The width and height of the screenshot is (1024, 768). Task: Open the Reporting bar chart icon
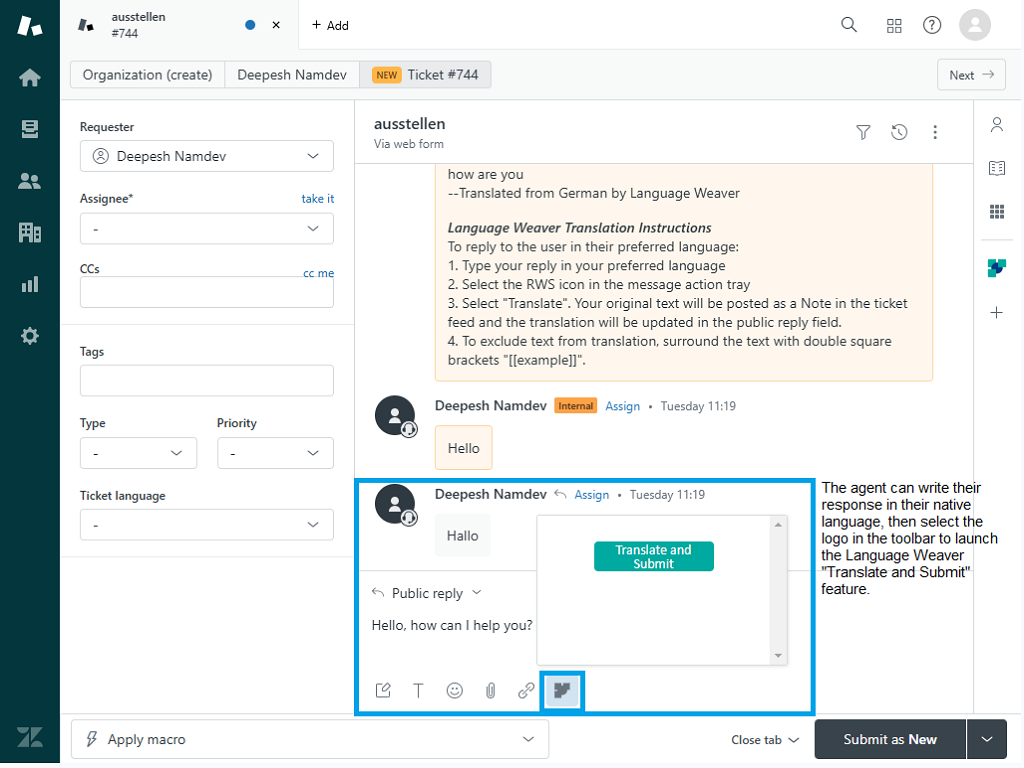pos(29,284)
